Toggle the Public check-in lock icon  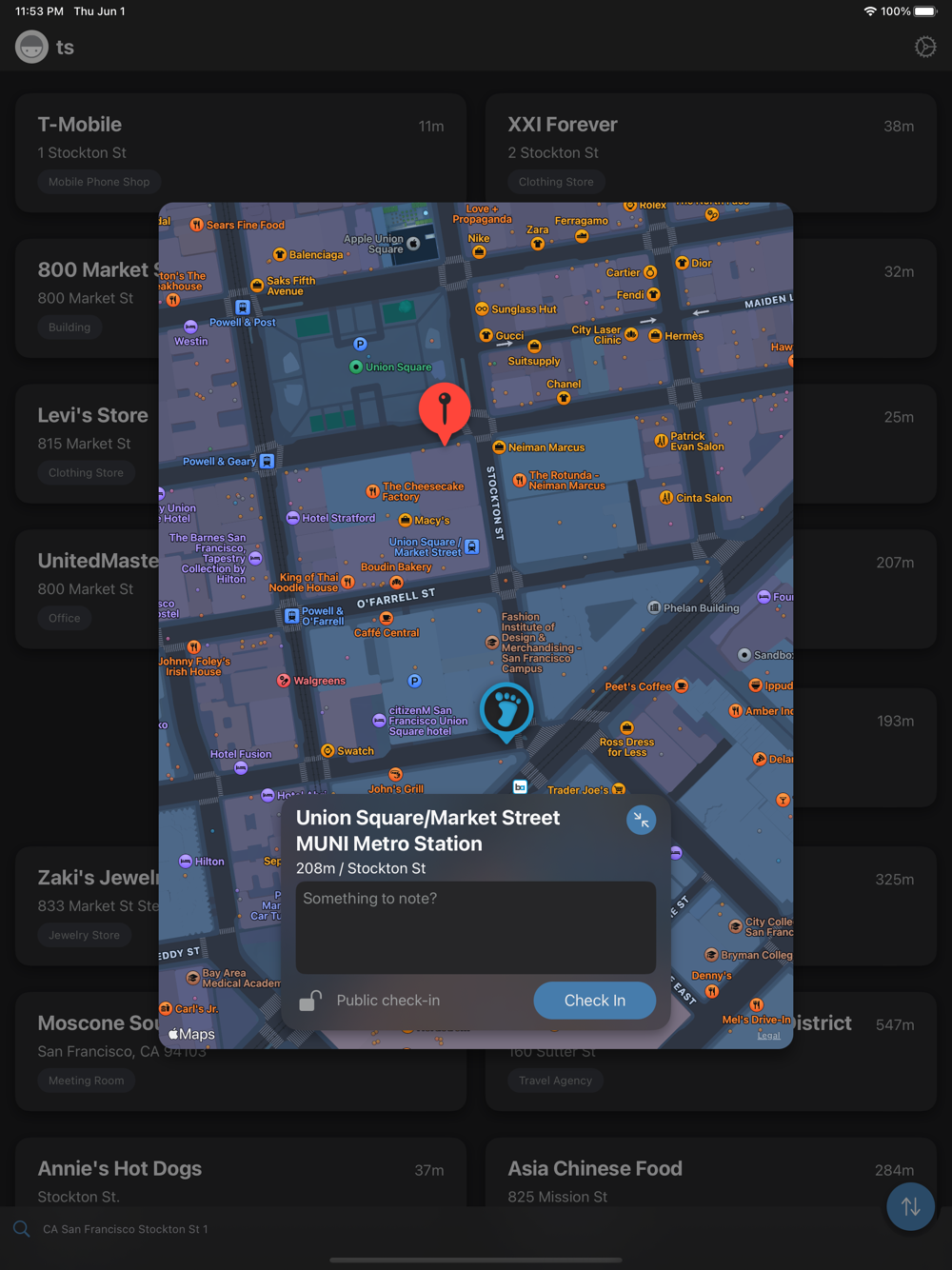pyautogui.click(x=310, y=1000)
